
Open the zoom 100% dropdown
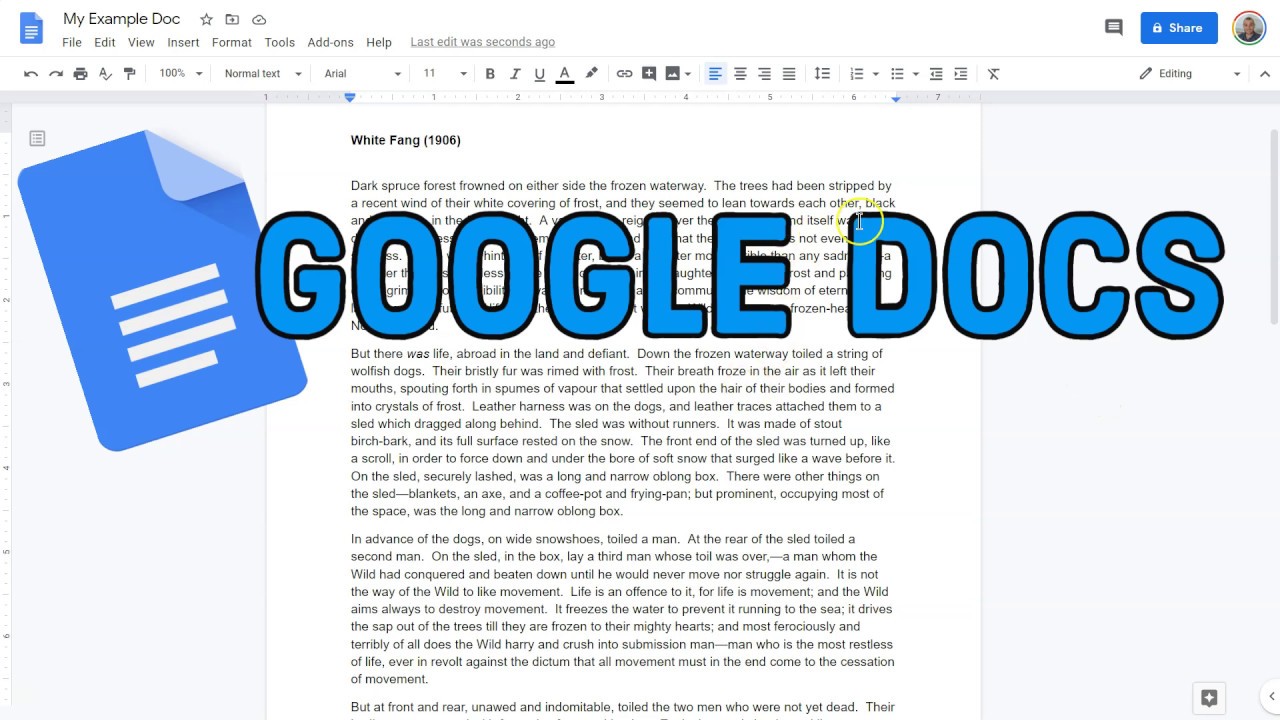click(x=180, y=74)
